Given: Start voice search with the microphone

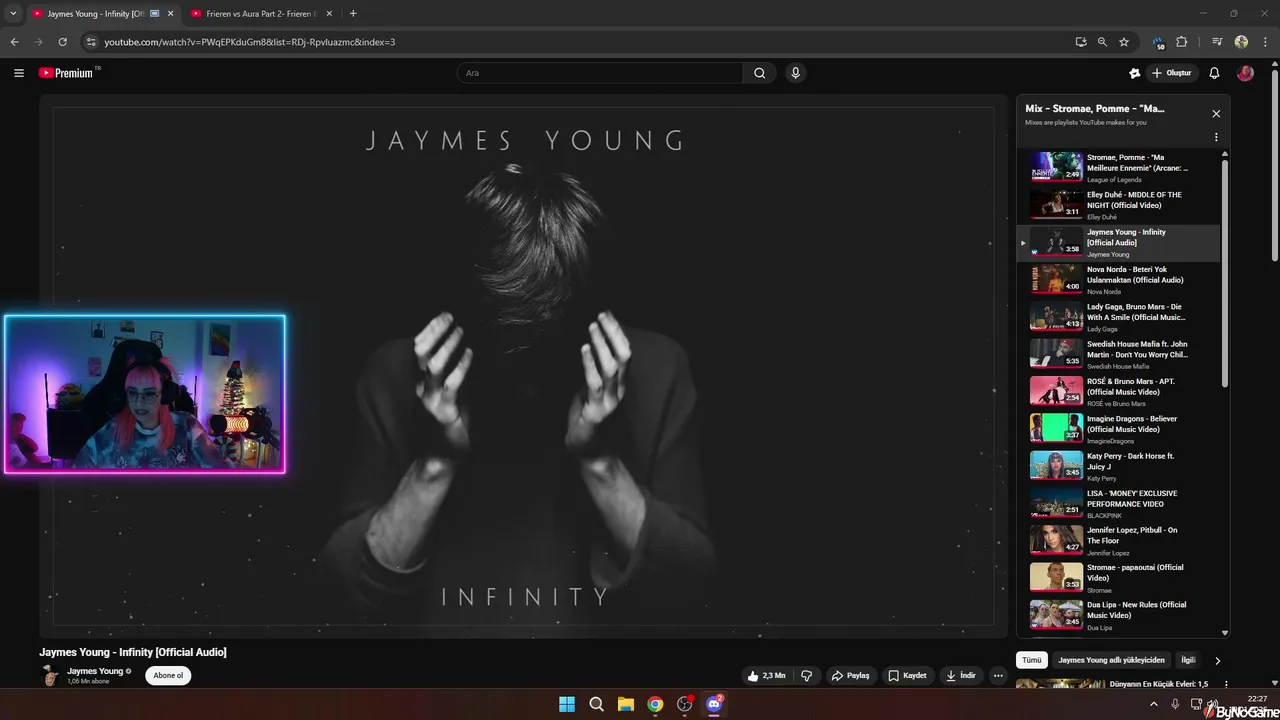Looking at the screenshot, I should 796,73.
